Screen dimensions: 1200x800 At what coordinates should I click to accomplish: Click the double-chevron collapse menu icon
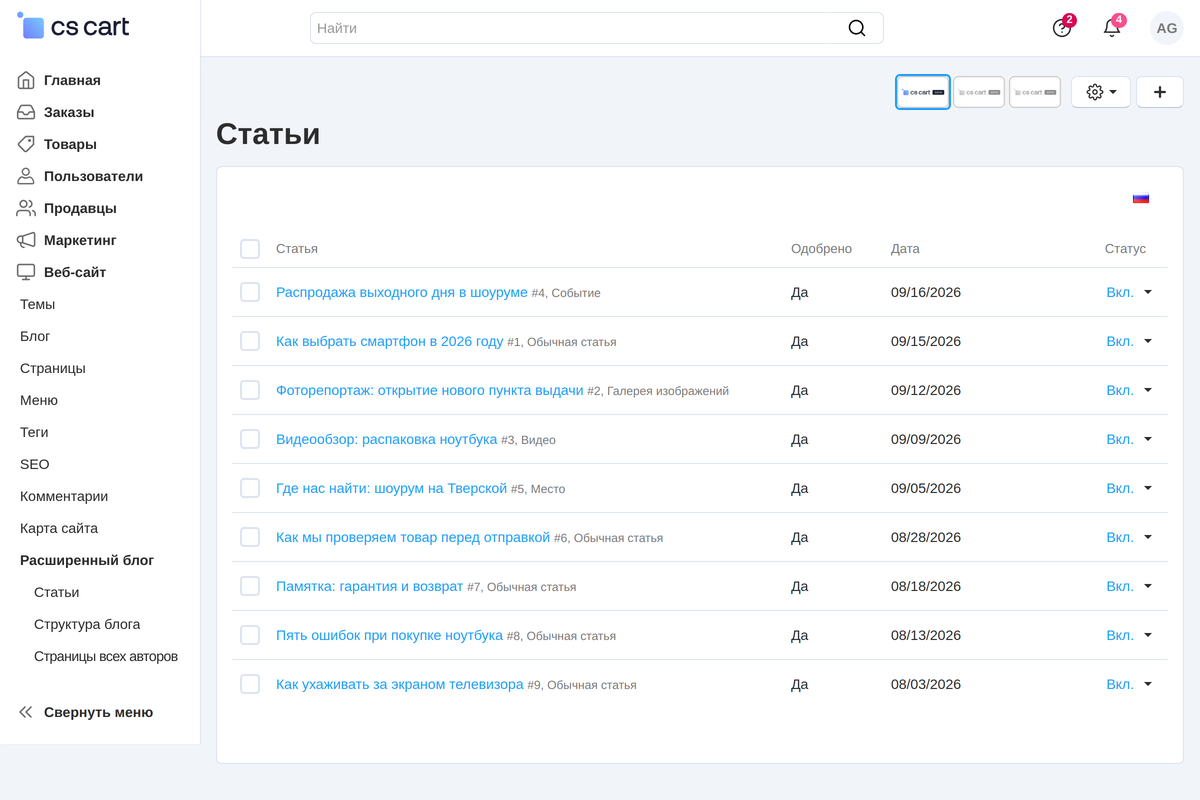tap(26, 712)
